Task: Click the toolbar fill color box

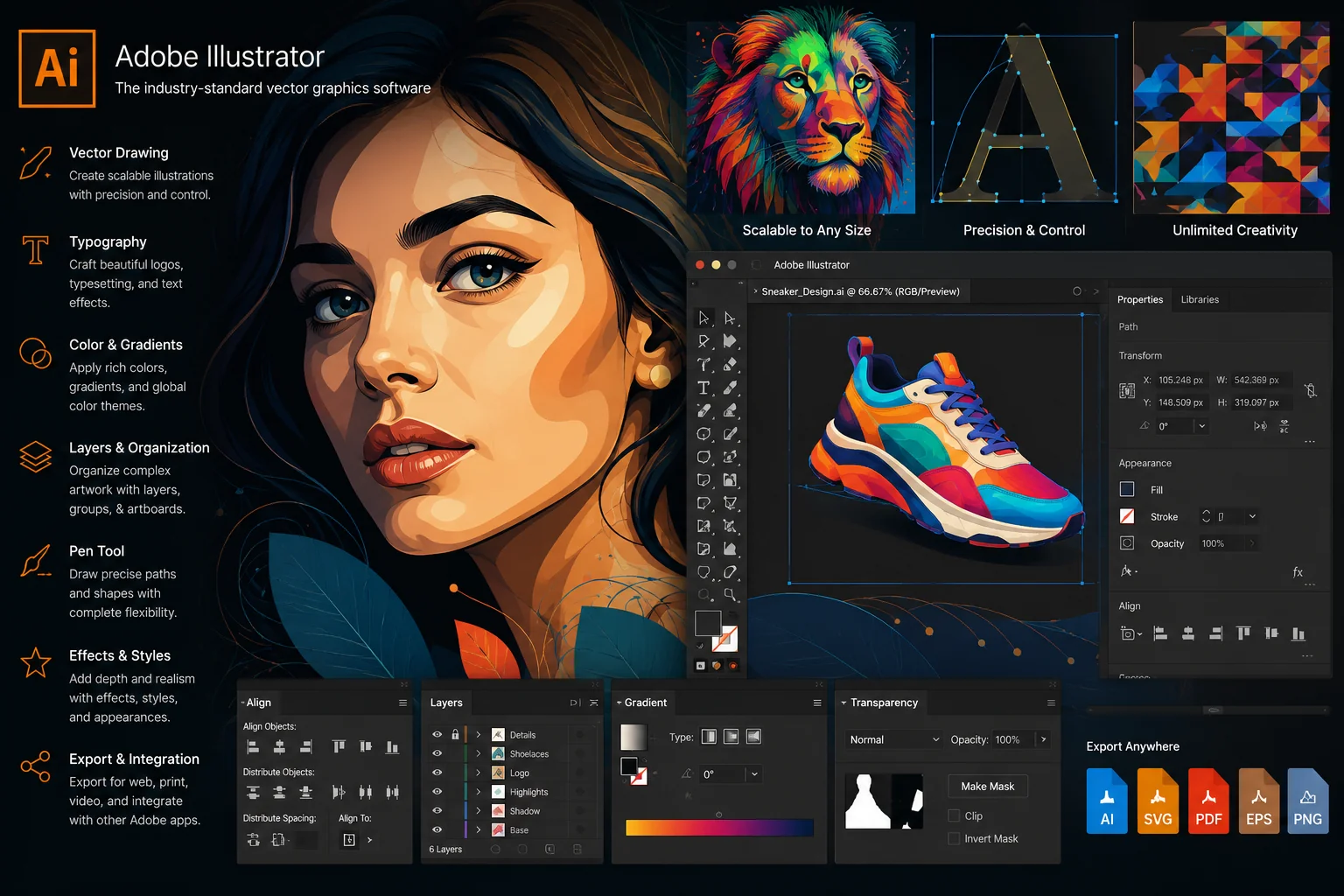Action: click(707, 624)
